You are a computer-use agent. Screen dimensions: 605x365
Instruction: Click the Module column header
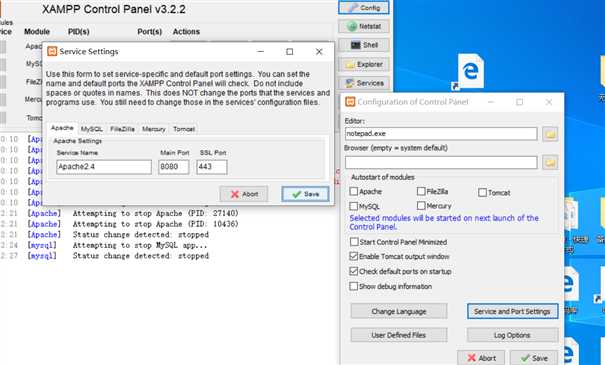tap(37, 32)
